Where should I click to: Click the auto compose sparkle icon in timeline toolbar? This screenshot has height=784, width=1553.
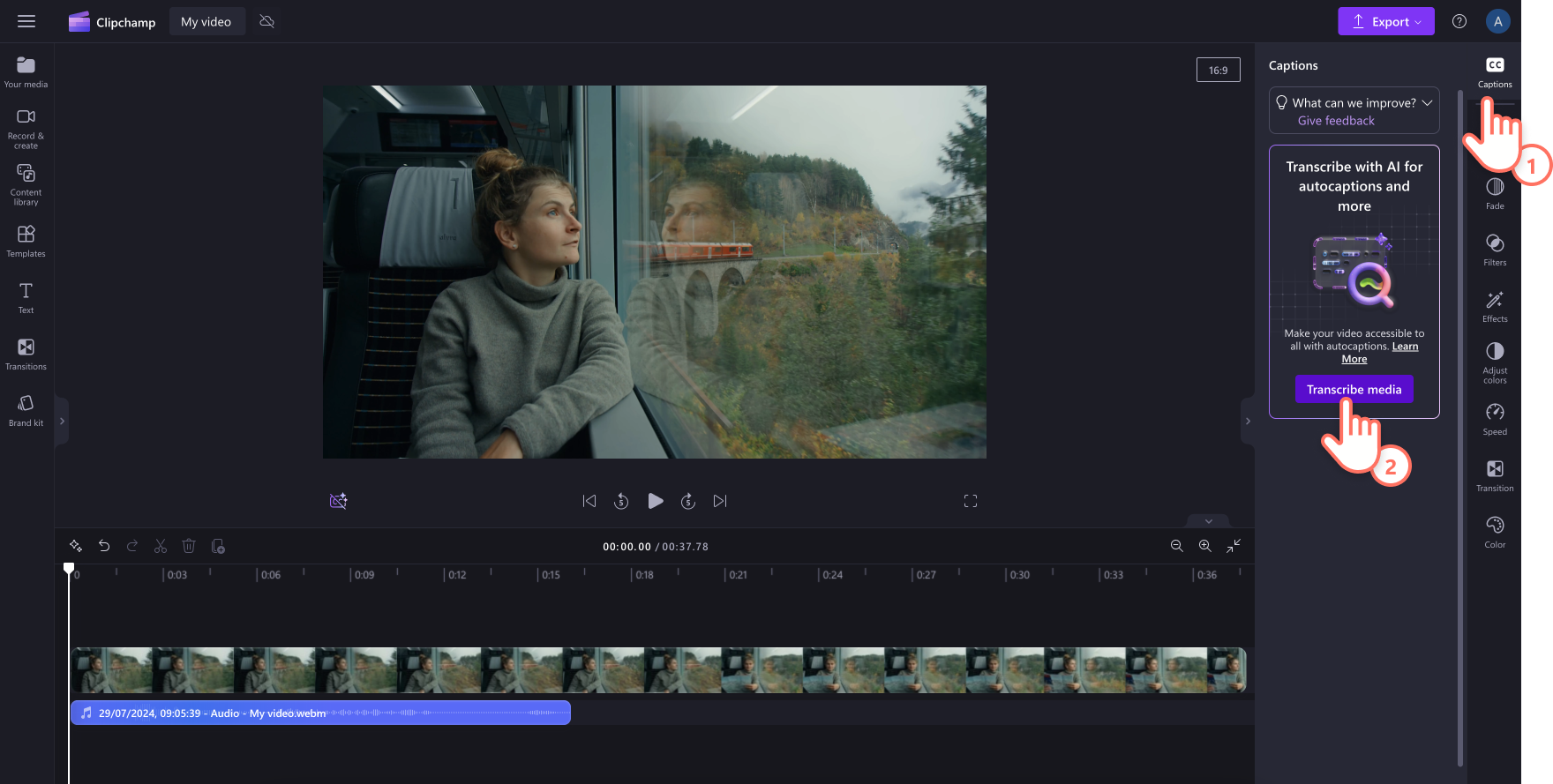click(76, 546)
